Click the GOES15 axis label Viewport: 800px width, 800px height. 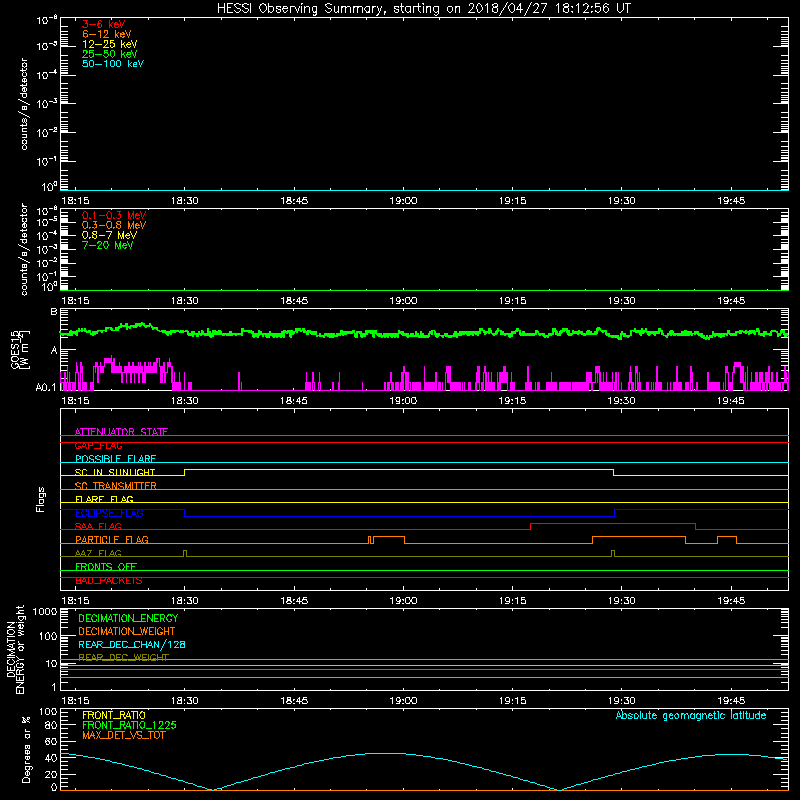[15, 349]
